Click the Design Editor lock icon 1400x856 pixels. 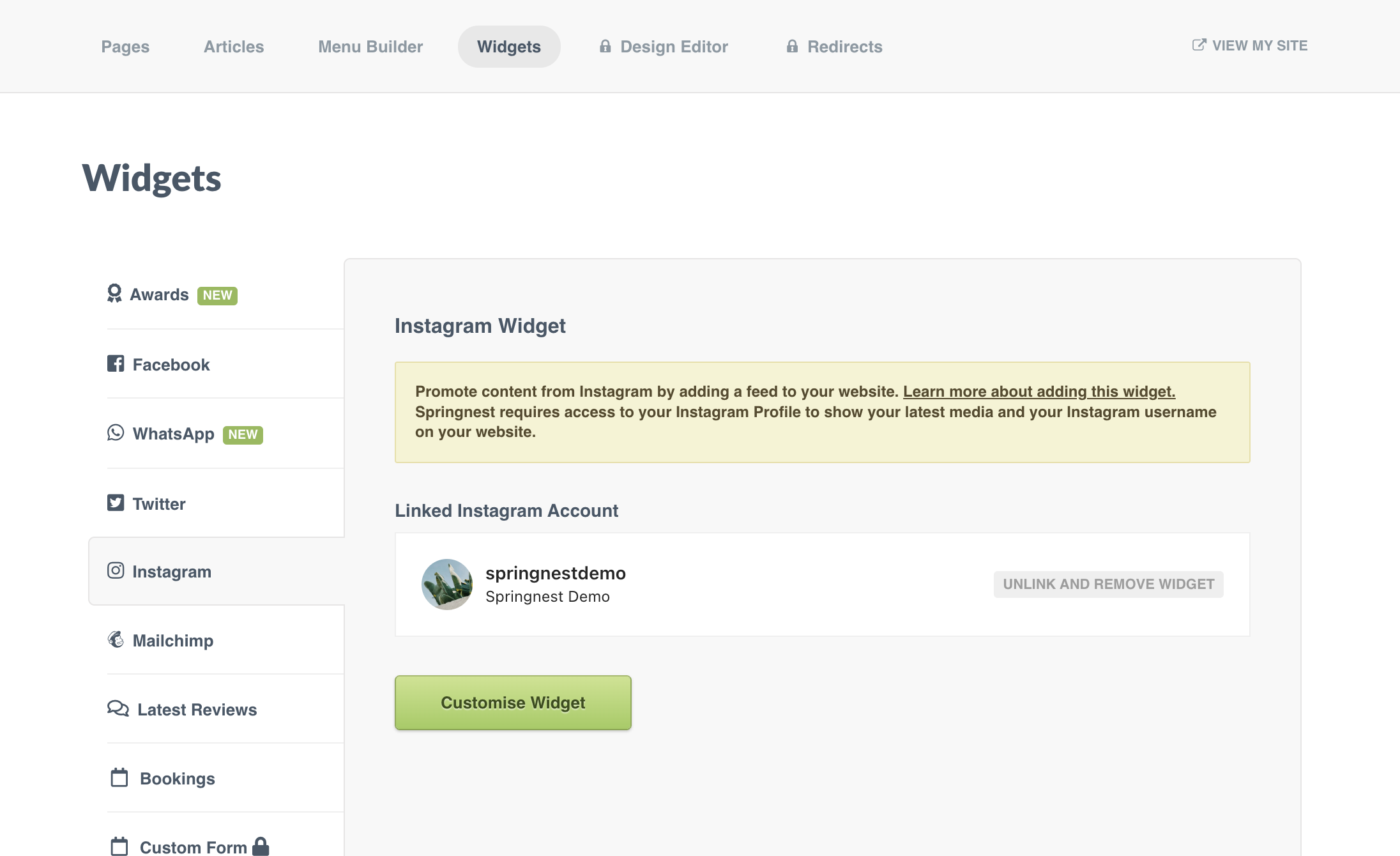click(x=605, y=46)
